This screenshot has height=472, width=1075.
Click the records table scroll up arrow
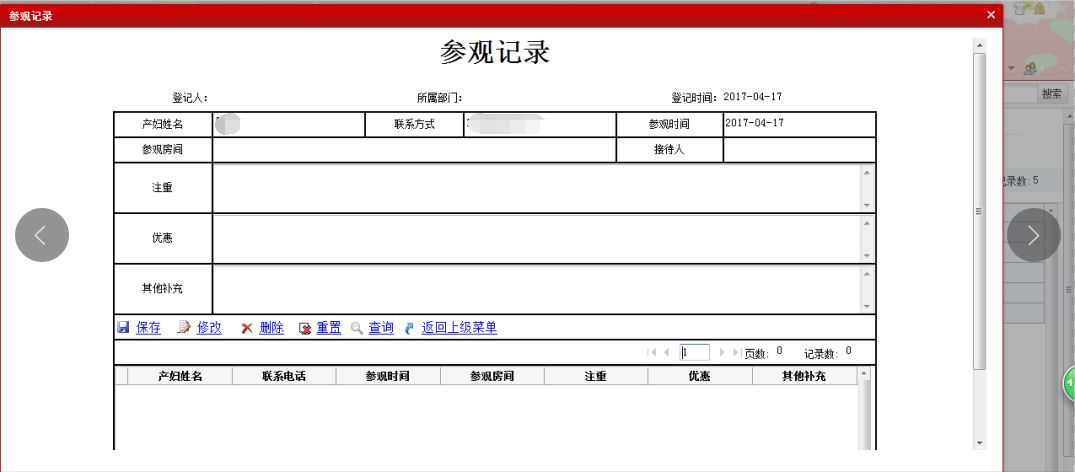[x=864, y=374]
